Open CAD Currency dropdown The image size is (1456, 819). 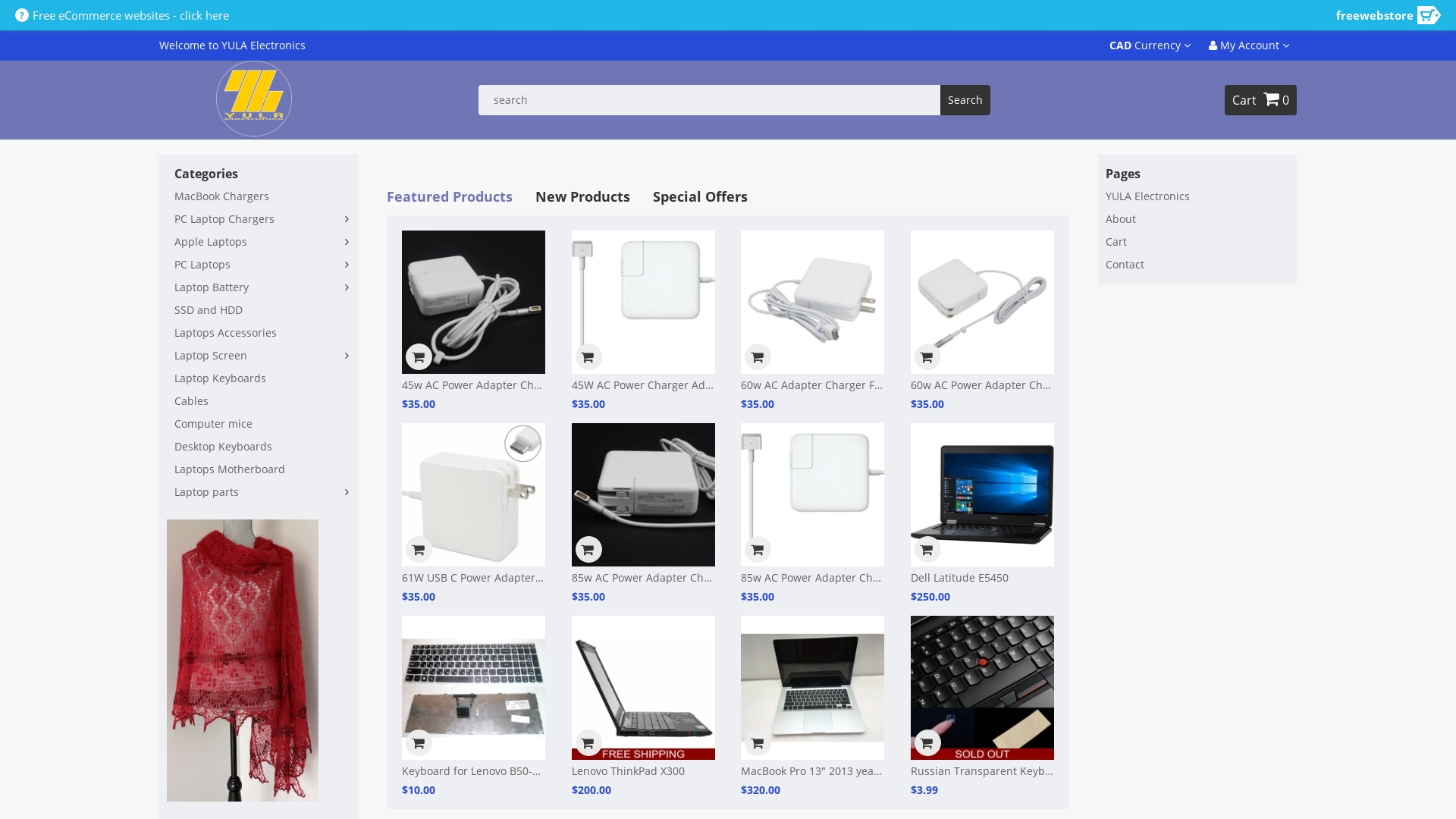coord(1150,45)
